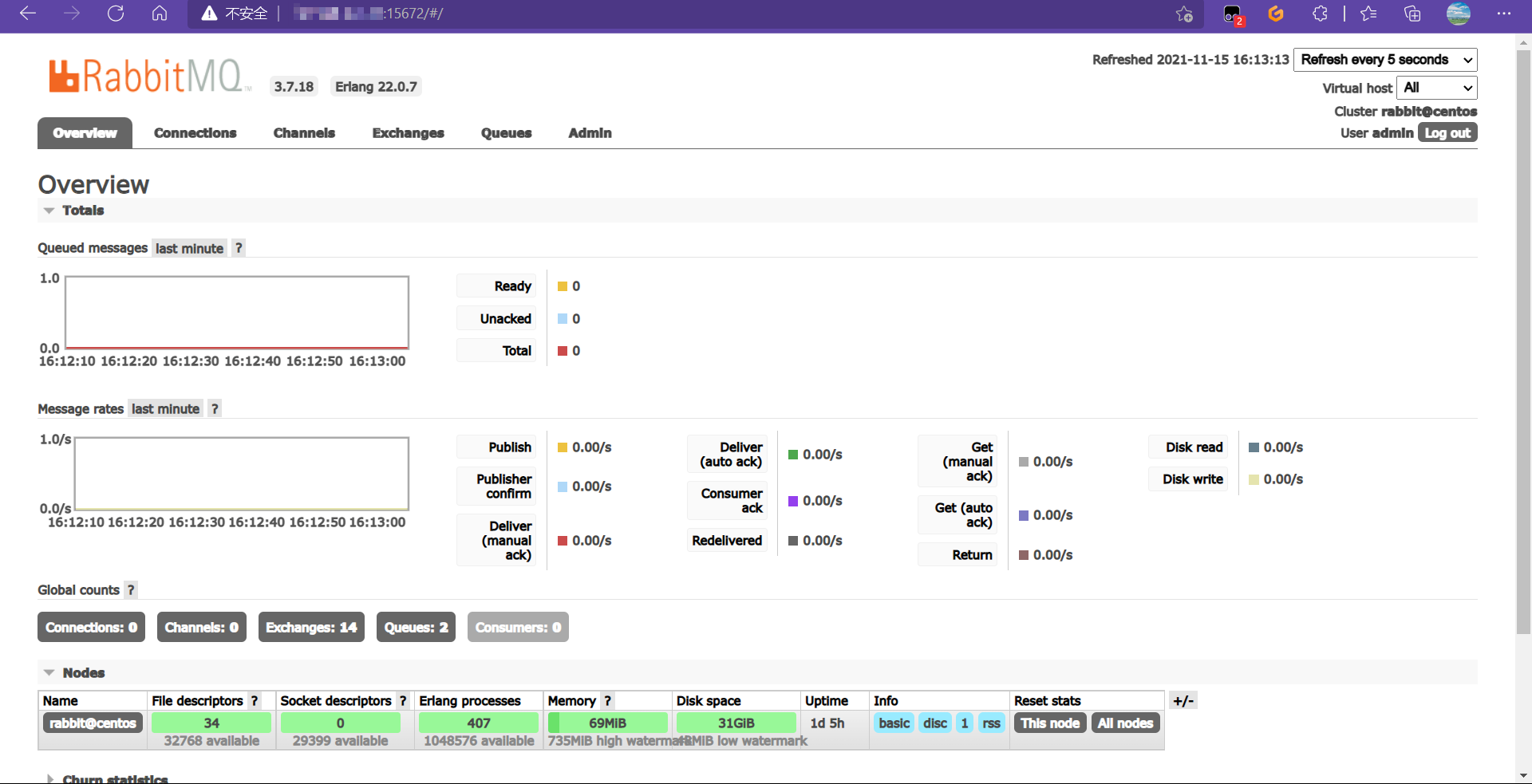Click the page vertical scrollbar
Image resolution: width=1532 pixels, height=784 pixels.
(x=1524, y=343)
